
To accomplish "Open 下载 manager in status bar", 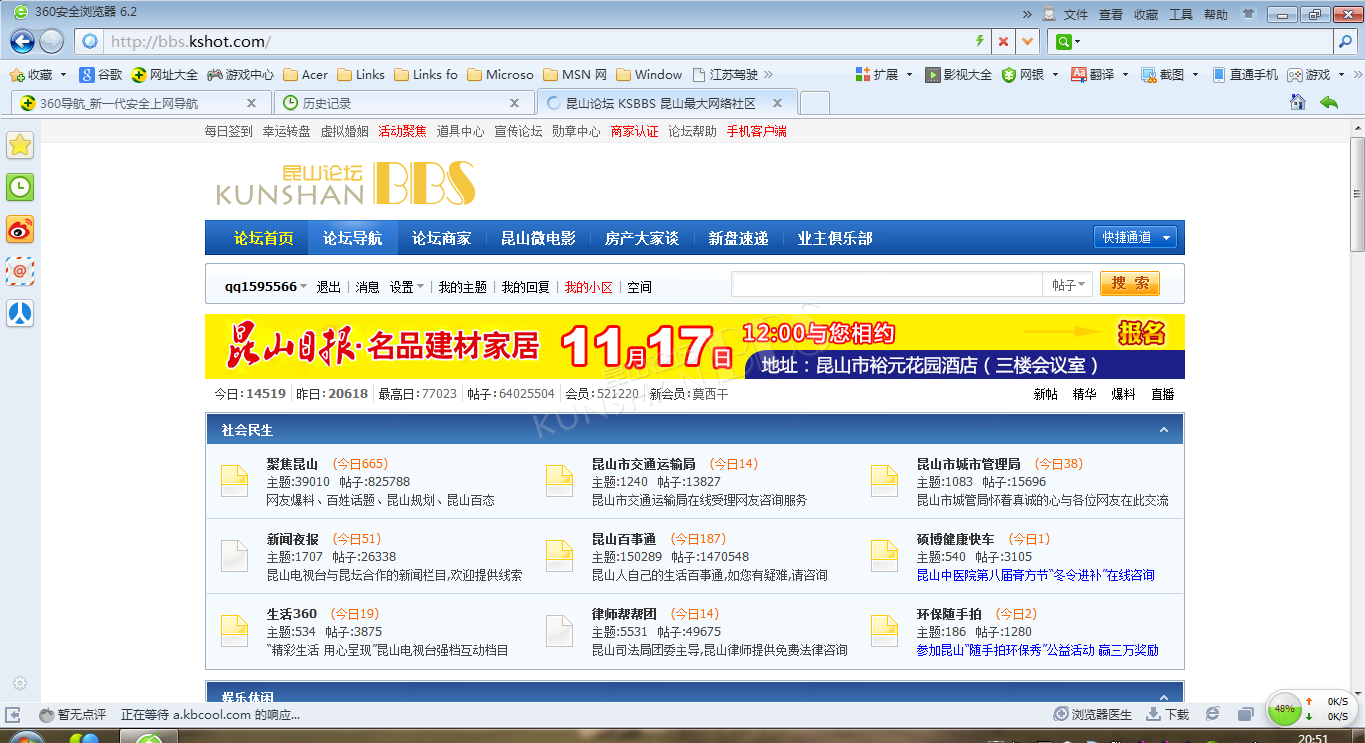I will [x=1167, y=714].
